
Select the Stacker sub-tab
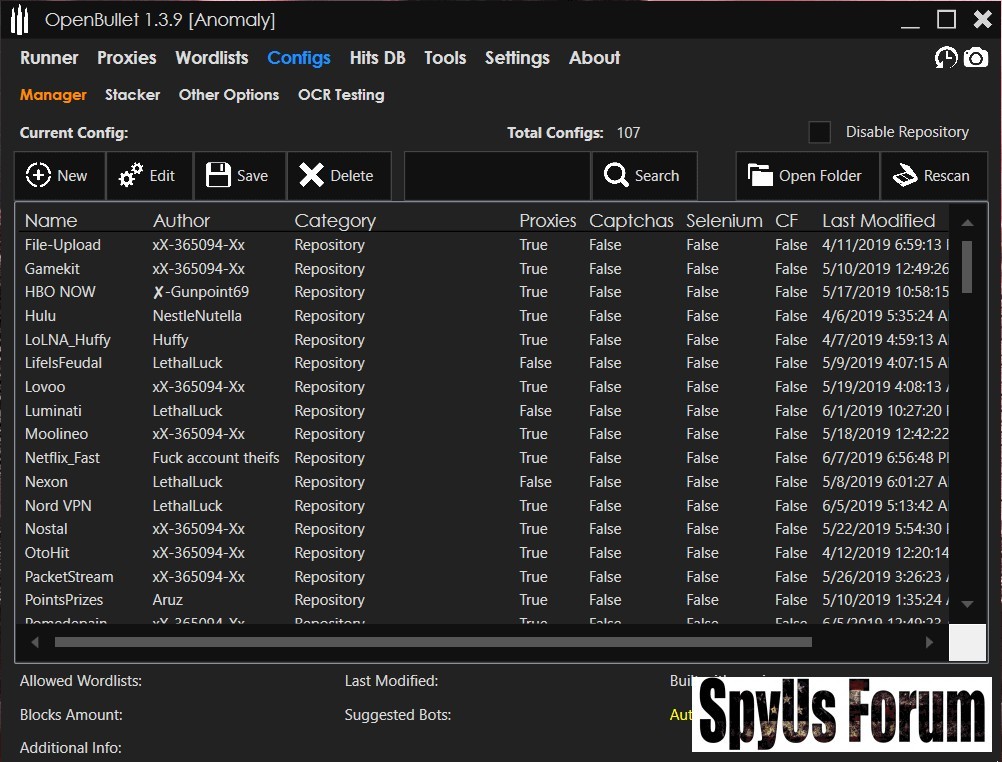pos(132,95)
